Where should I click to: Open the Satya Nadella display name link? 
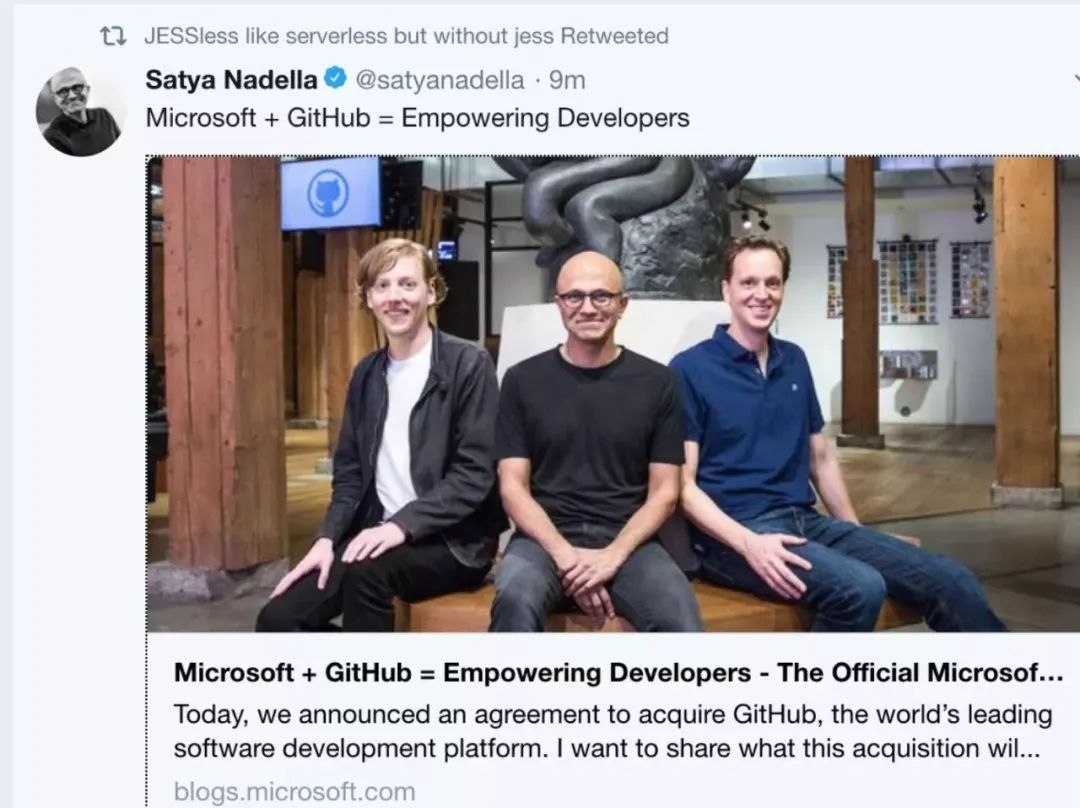231,80
